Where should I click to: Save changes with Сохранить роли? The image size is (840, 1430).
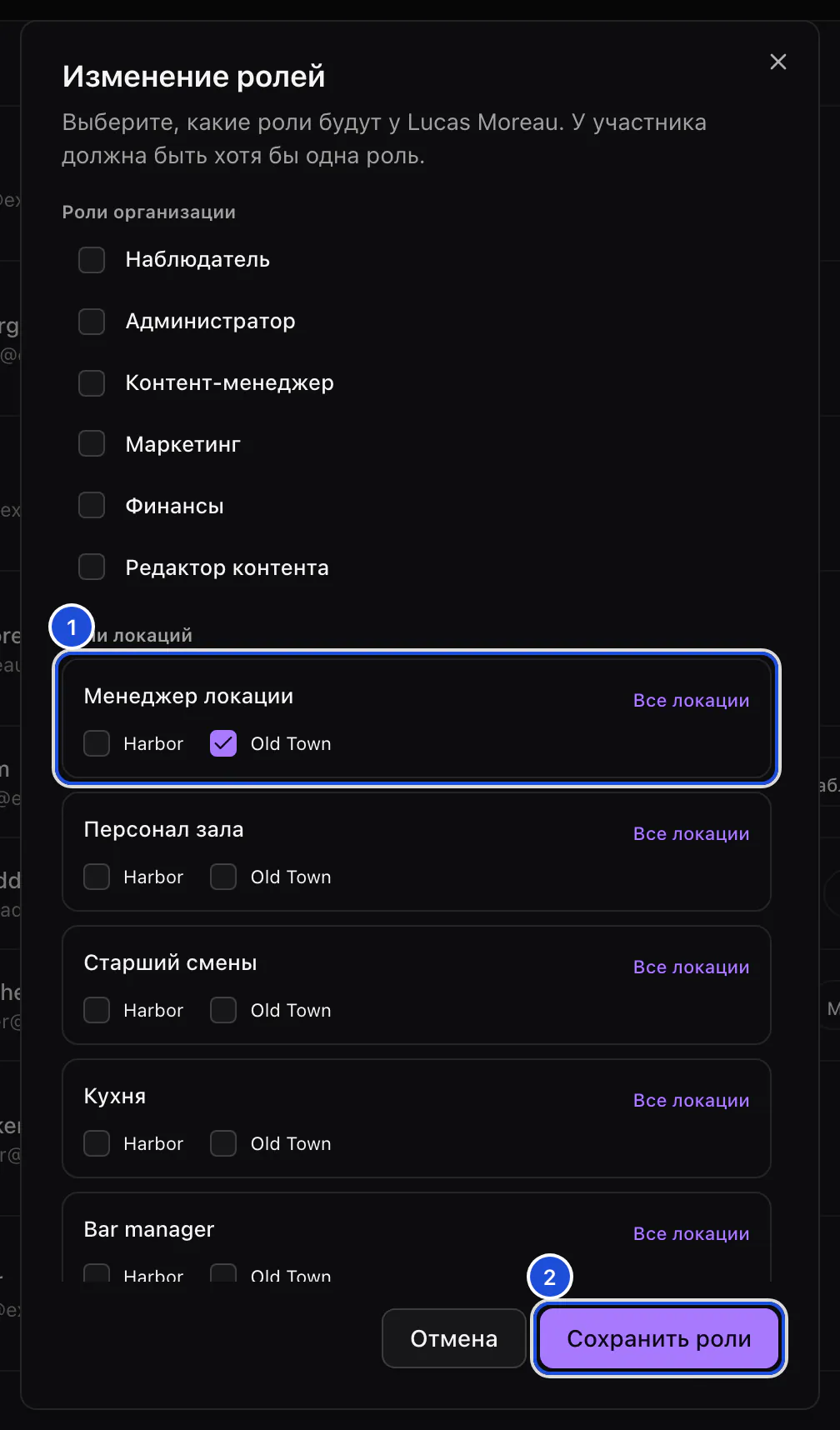(659, 1338)
